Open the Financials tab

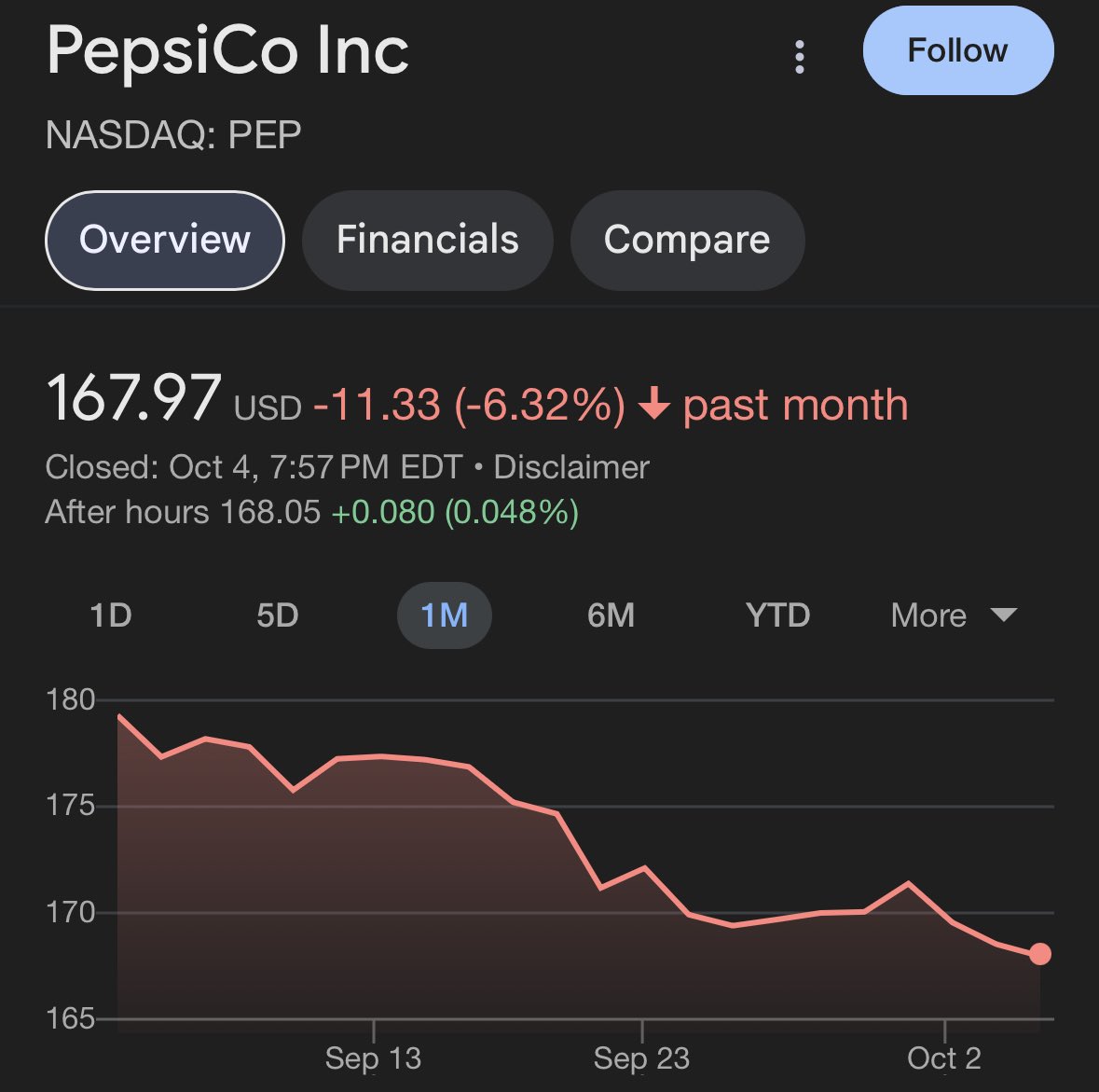tap(427, 240)
